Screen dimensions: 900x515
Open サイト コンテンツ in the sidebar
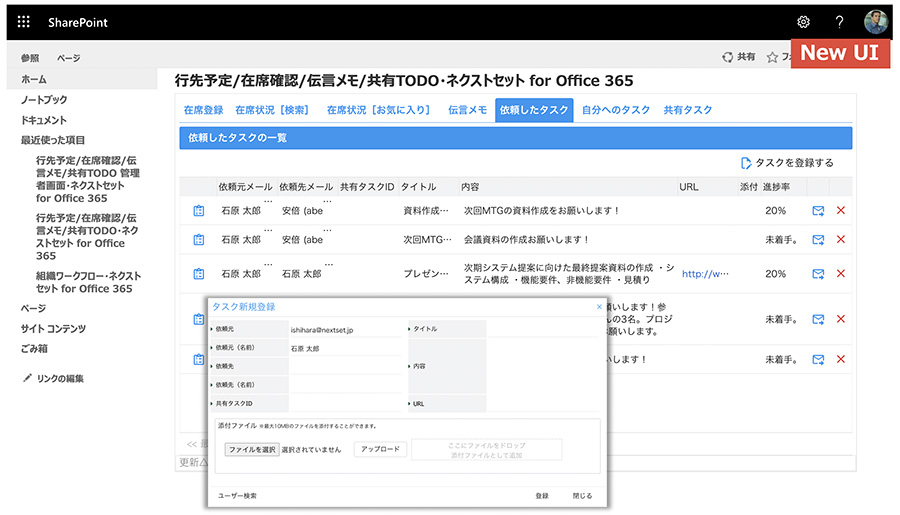point(53,328)
